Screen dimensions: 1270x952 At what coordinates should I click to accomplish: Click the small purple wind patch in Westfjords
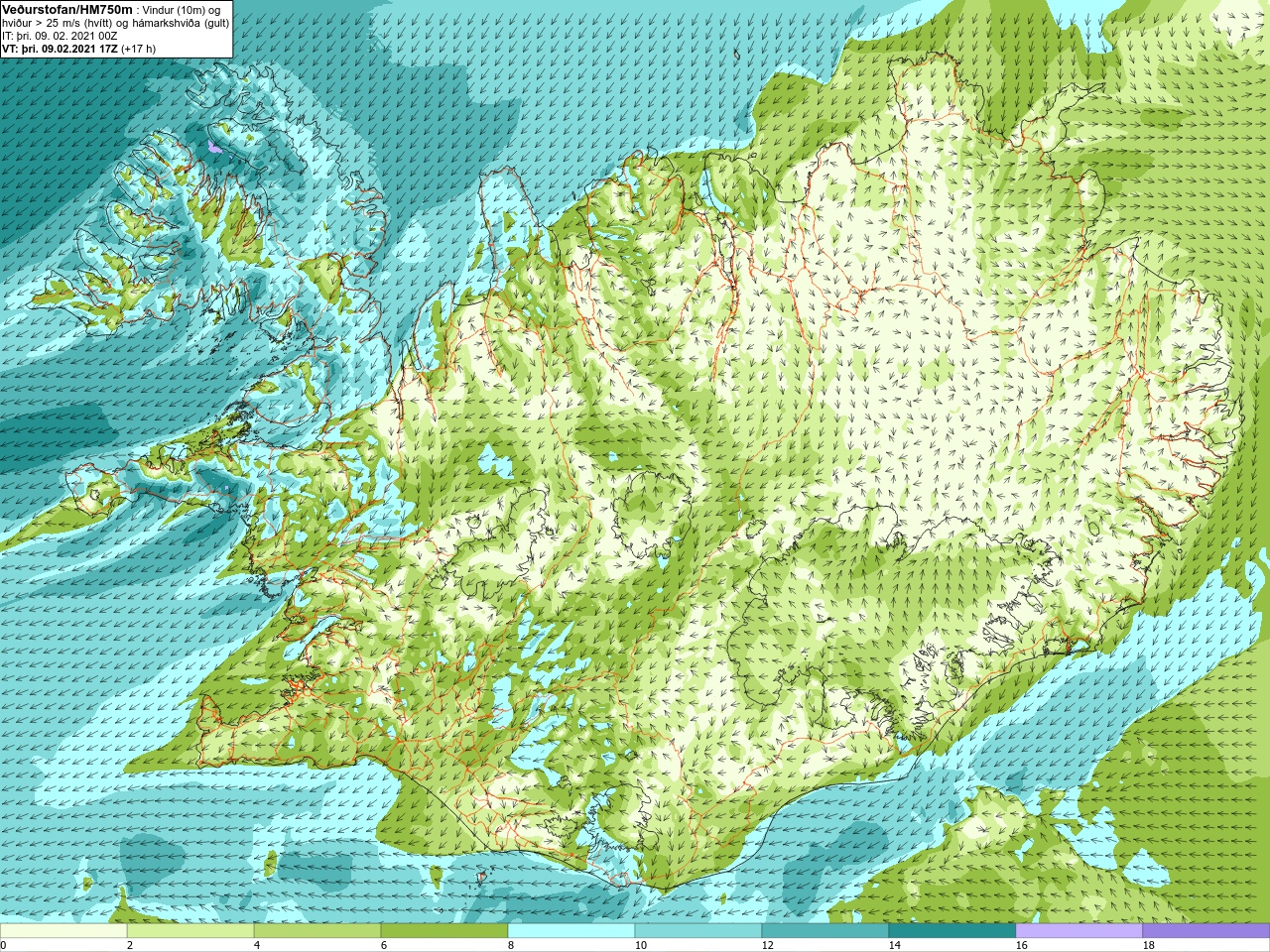coord(212,147)
